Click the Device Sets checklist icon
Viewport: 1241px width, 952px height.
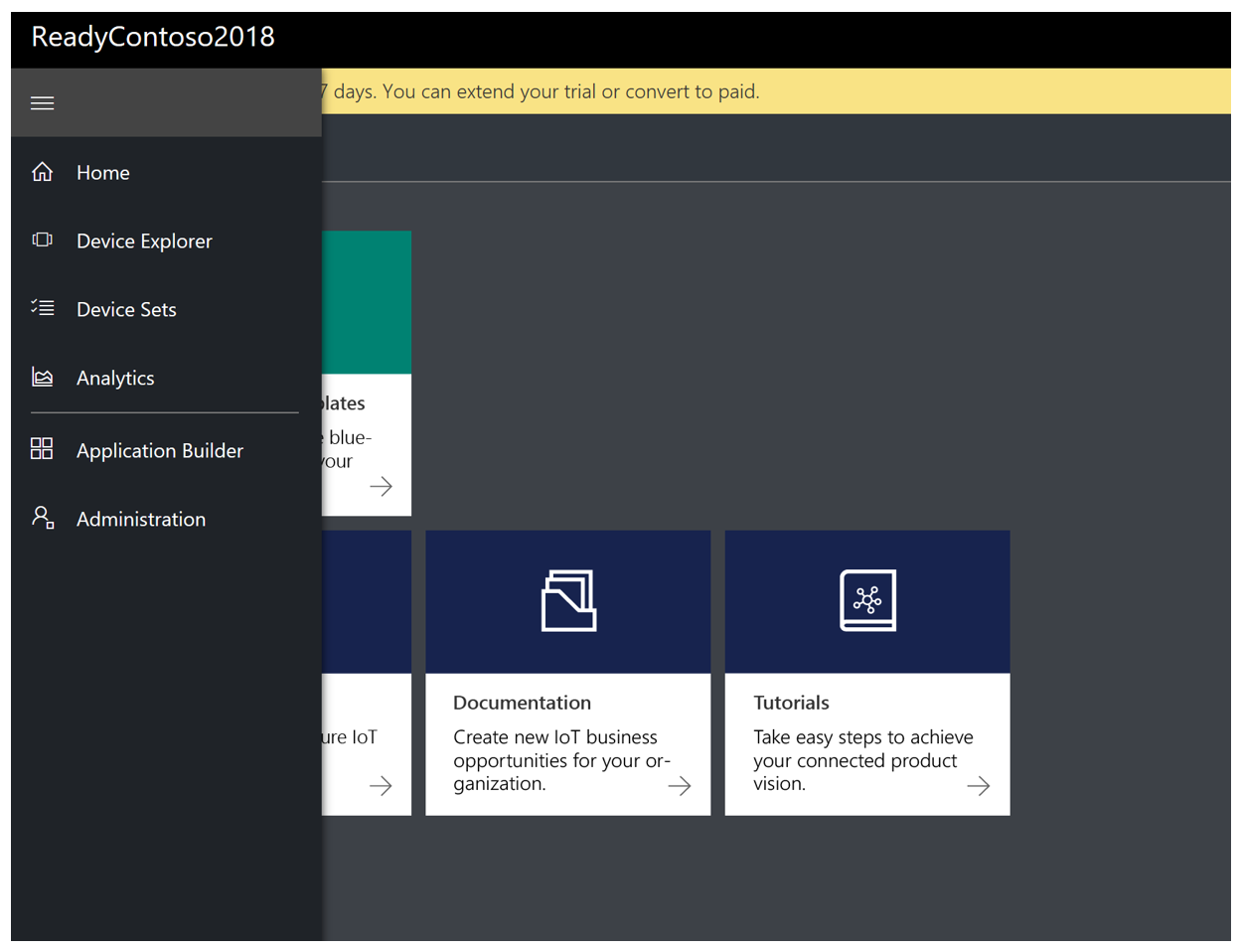tap(42, 308)
